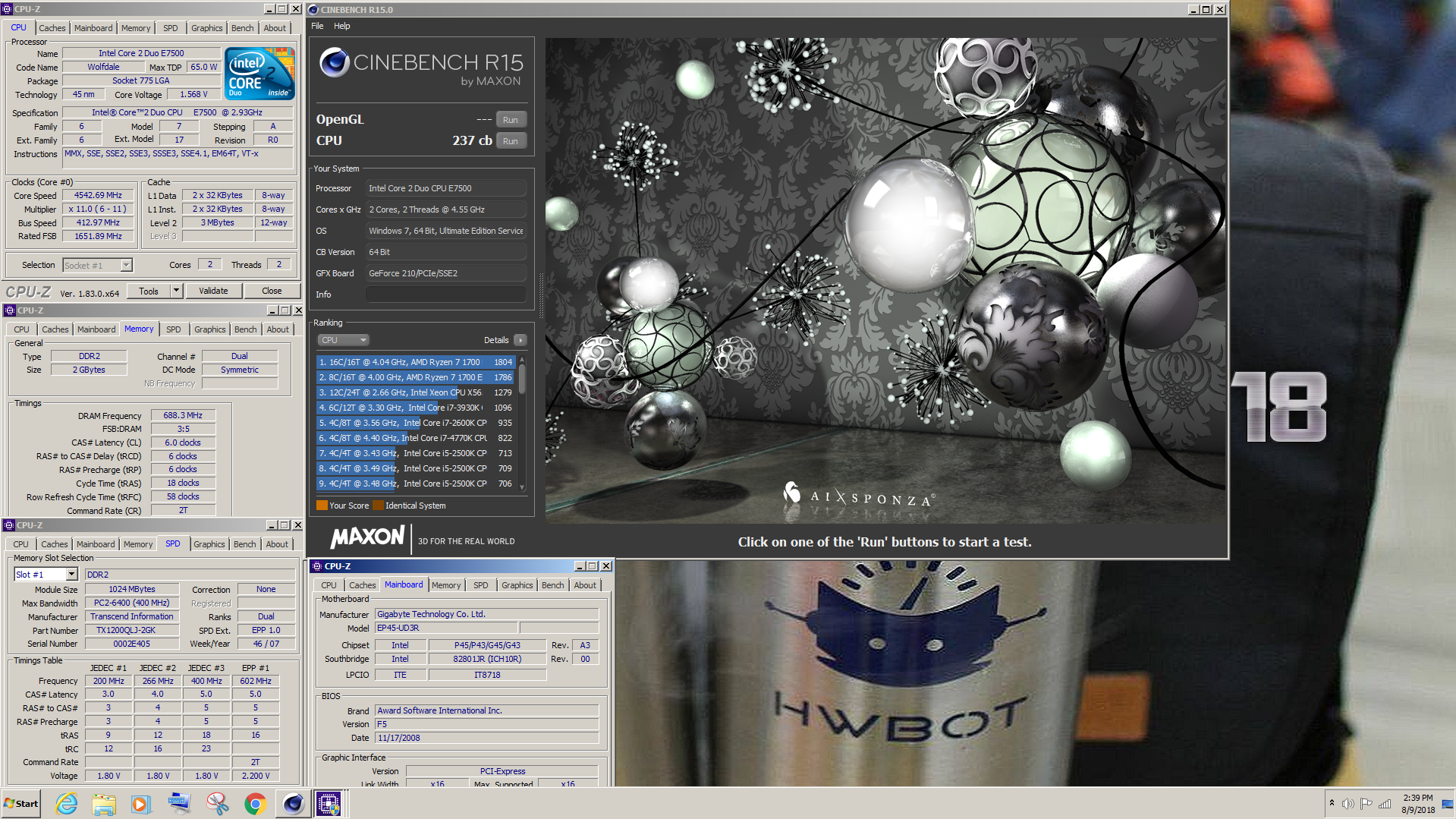Run the CPU benchmark
This screenshot has height=819, width=1456.
511,141
